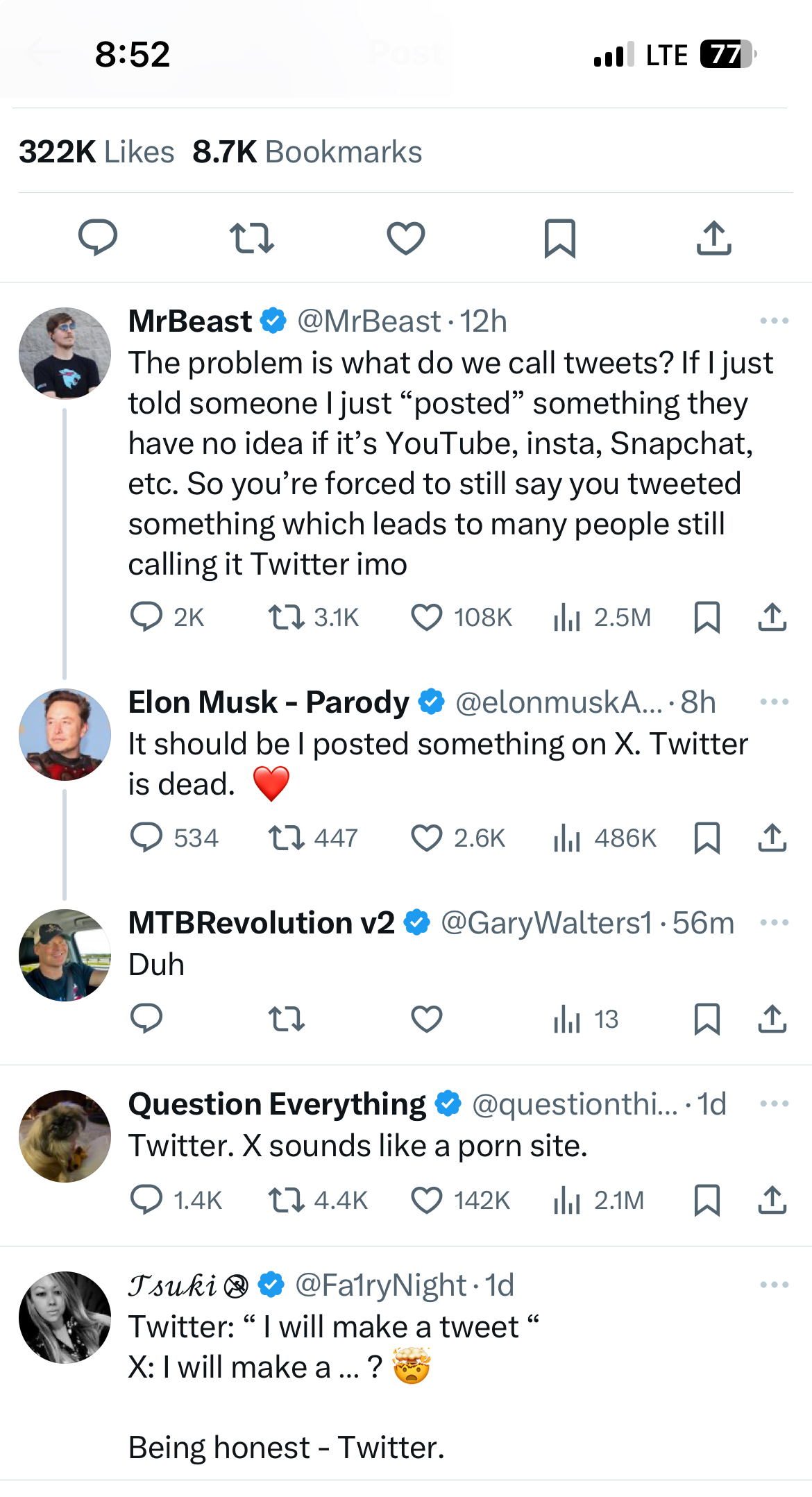Repost the main post via retweet icon
This screenshot has width=812, height=1497.
252,238
